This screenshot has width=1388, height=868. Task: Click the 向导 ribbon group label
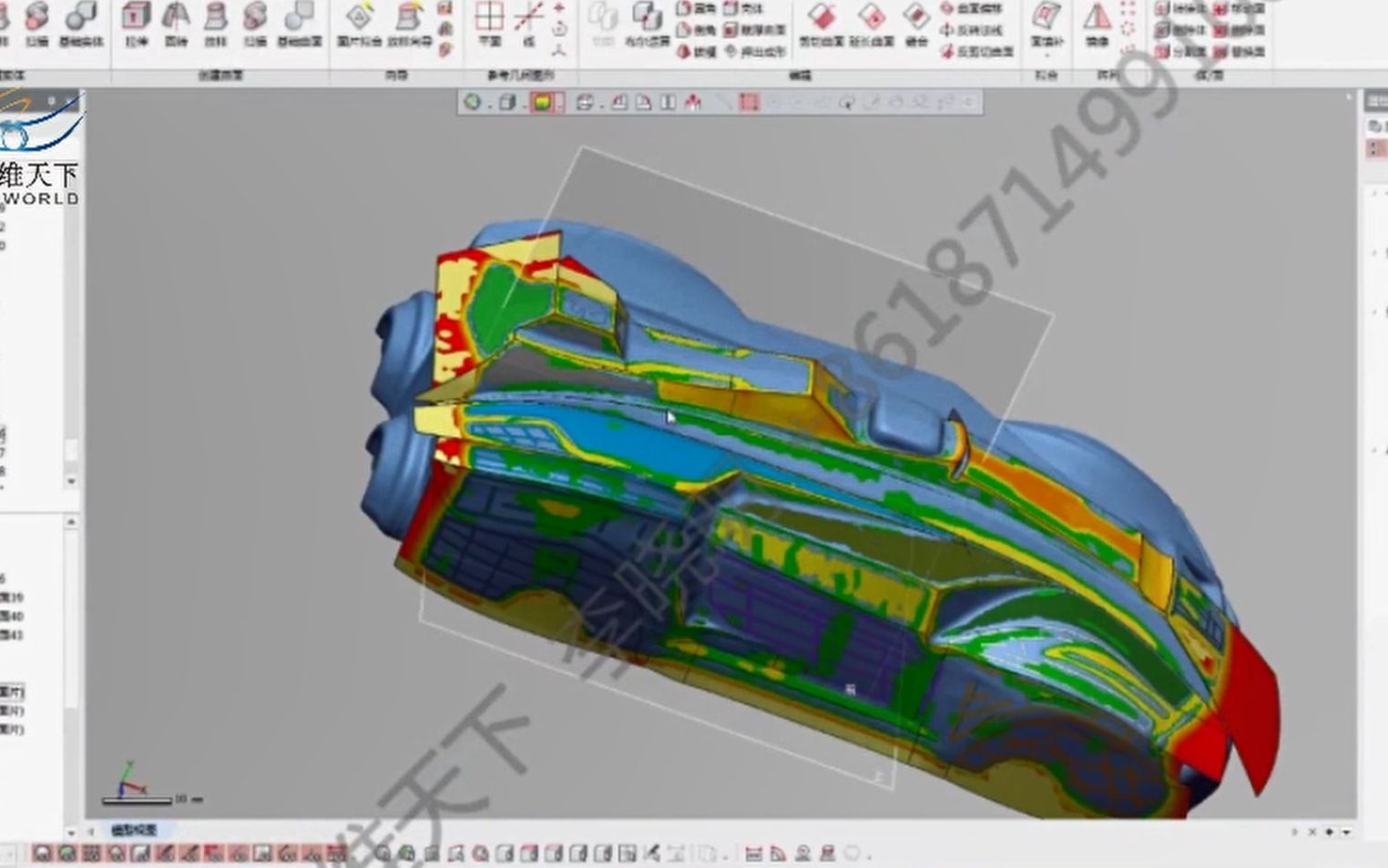tap(396, 76)
